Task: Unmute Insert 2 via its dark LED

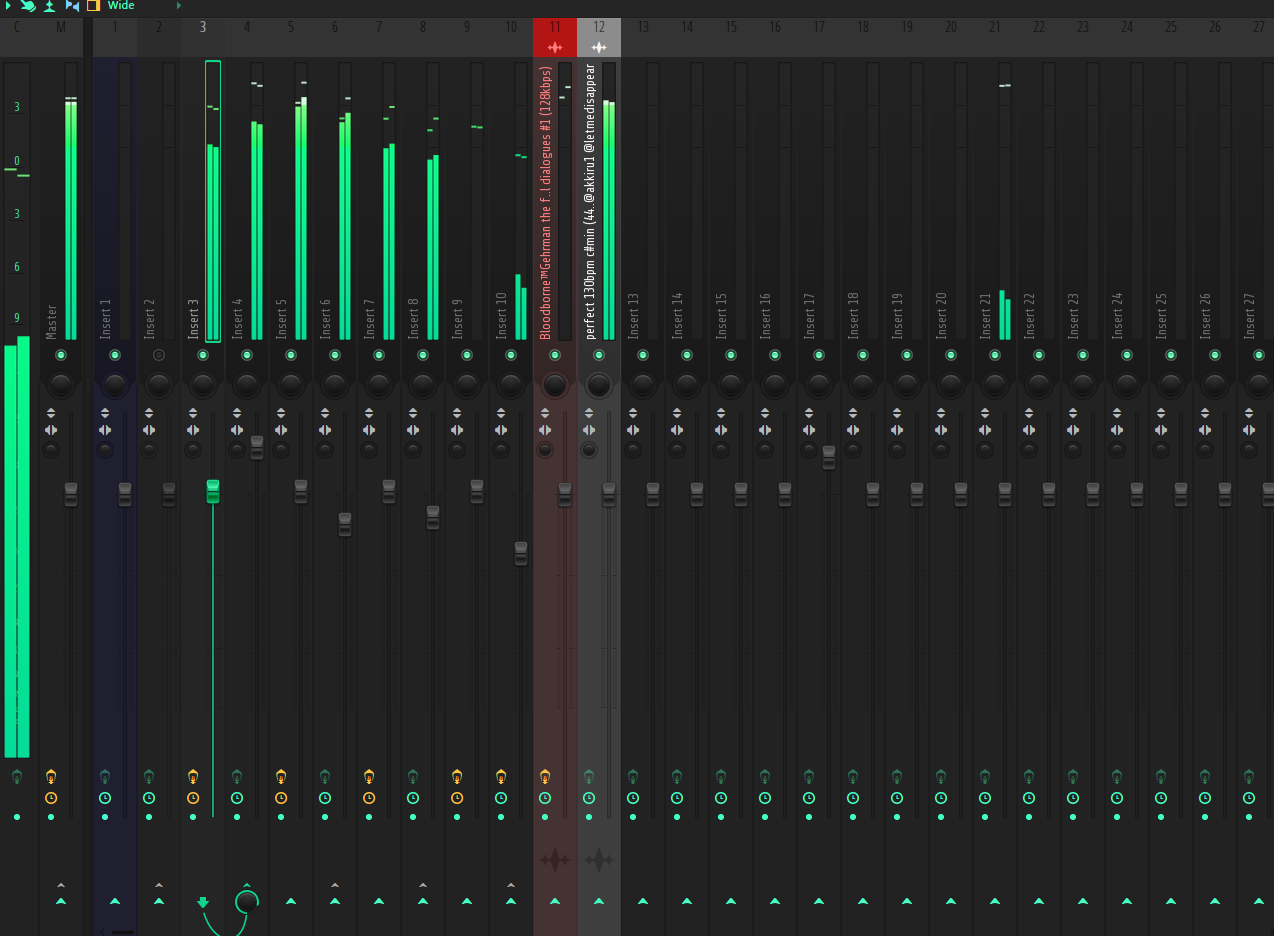Action: pos(159,355)
